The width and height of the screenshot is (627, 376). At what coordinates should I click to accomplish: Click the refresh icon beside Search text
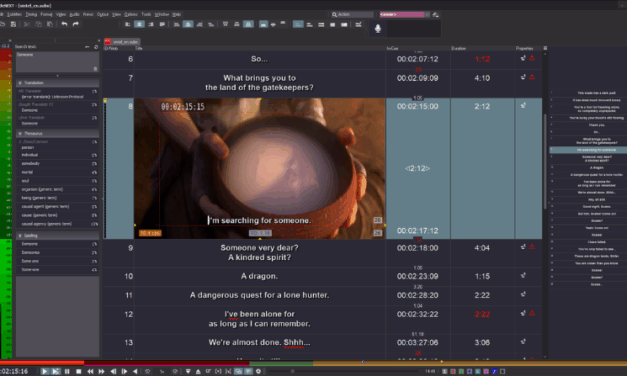[96, 47]
